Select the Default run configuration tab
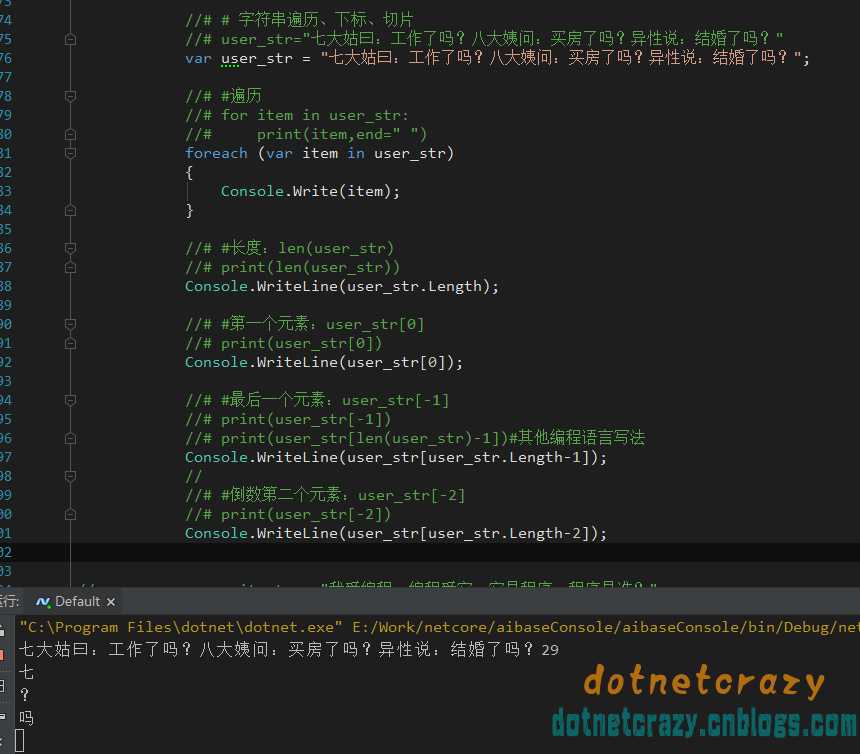The width and height of the screenshot is (860, 754). [x=75, y=602]
